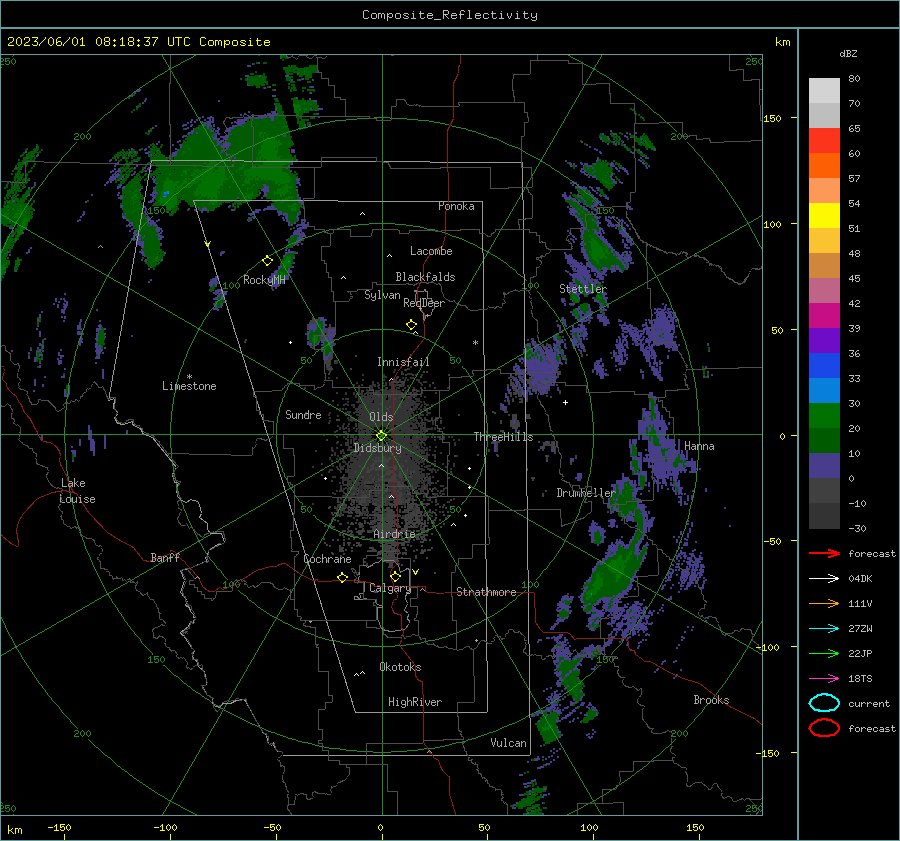Click the yellow diamond marker beside RockyMH
This screenshot has width=900, height=841.
[267, 261]
